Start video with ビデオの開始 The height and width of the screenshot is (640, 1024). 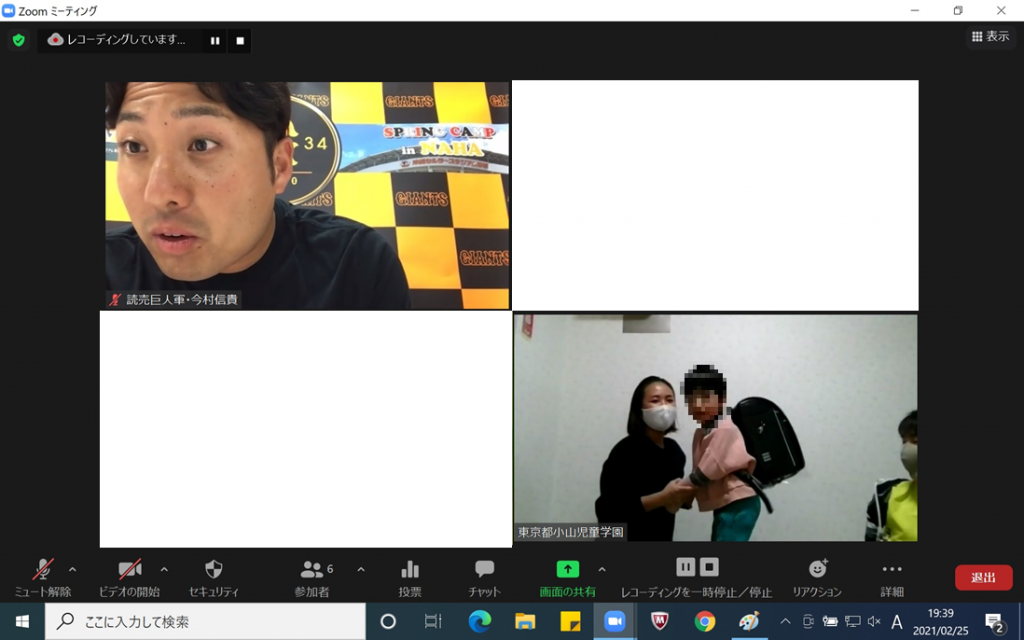coord(129,579)
